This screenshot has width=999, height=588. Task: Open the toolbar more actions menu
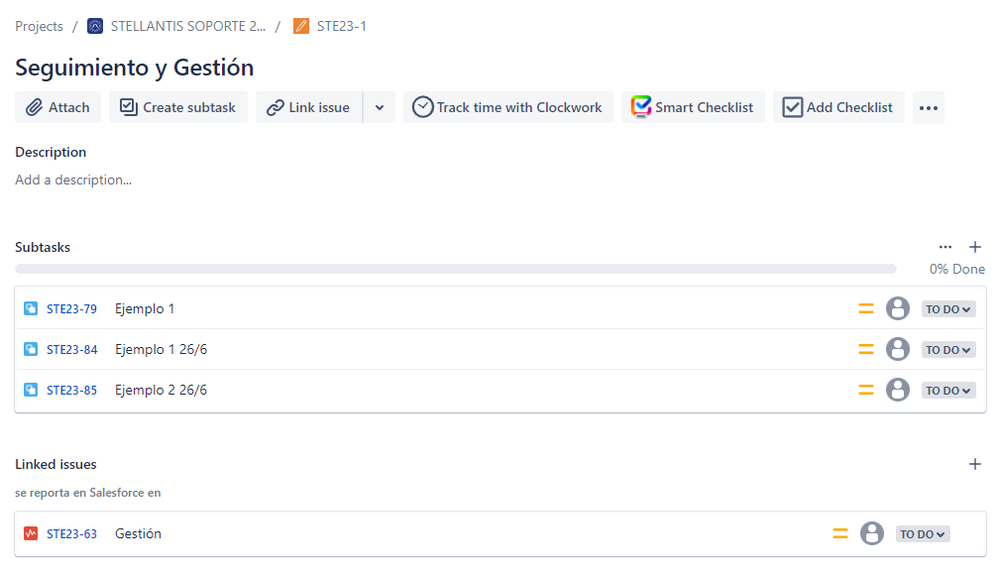click(928, 107)
